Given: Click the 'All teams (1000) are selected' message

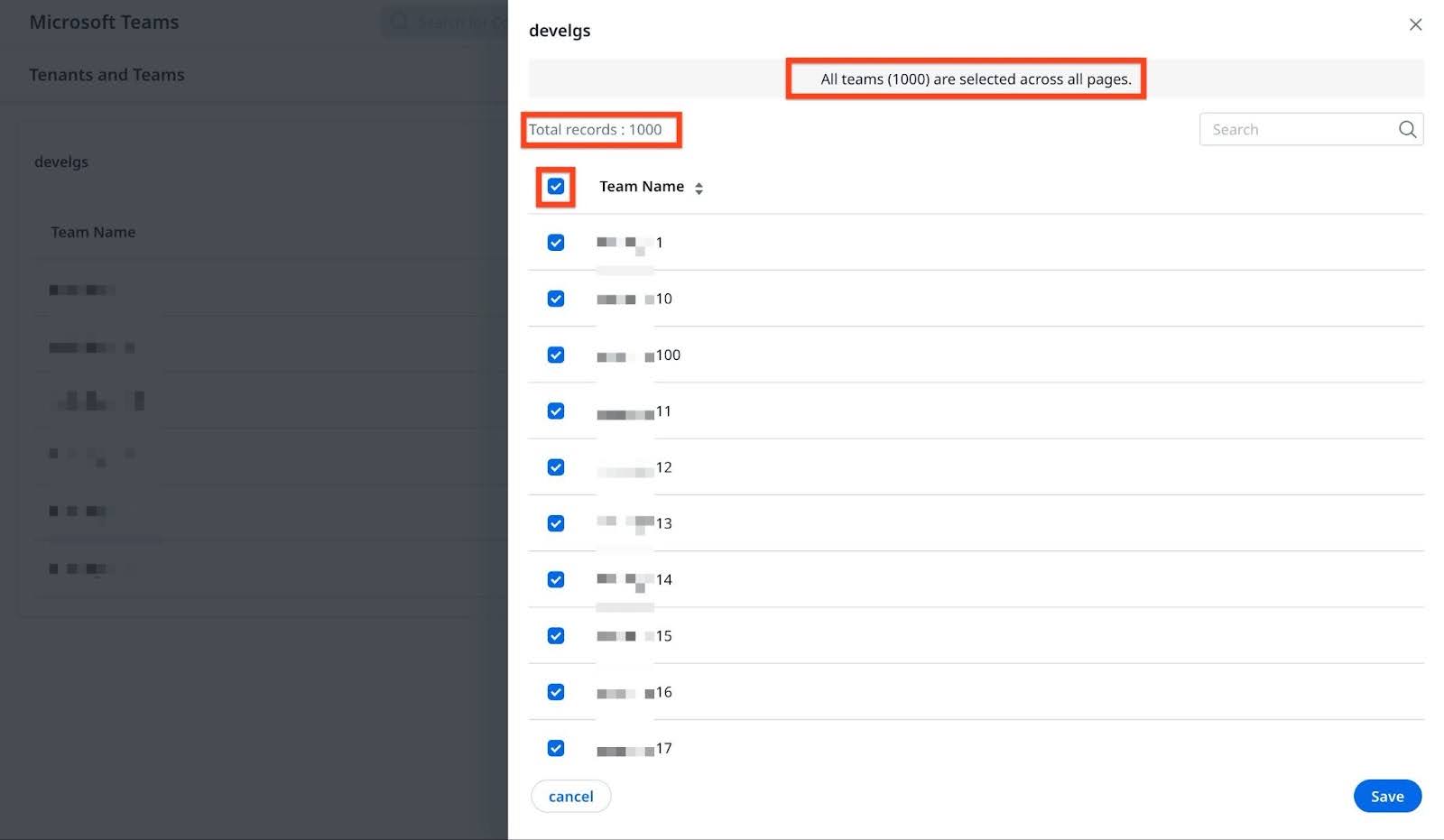Looking at the screenshot, I should [976, 79].
